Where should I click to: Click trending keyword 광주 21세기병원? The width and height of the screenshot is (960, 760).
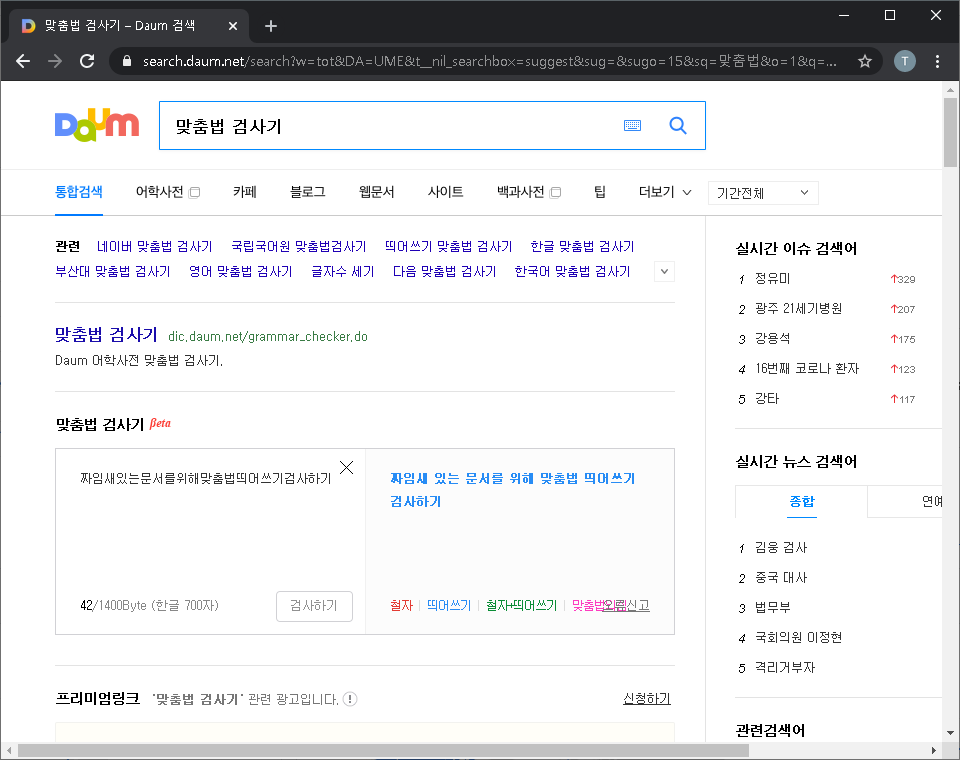point(798,309)
